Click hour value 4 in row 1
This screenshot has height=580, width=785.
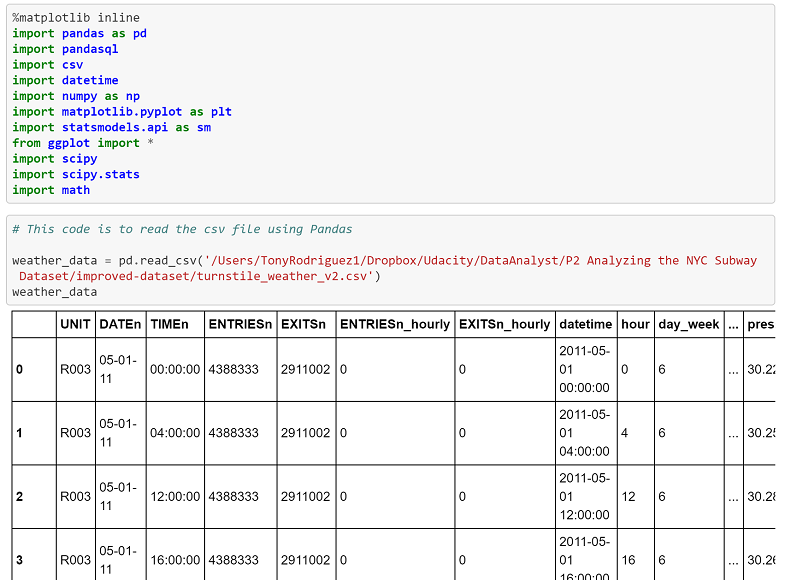625,433
